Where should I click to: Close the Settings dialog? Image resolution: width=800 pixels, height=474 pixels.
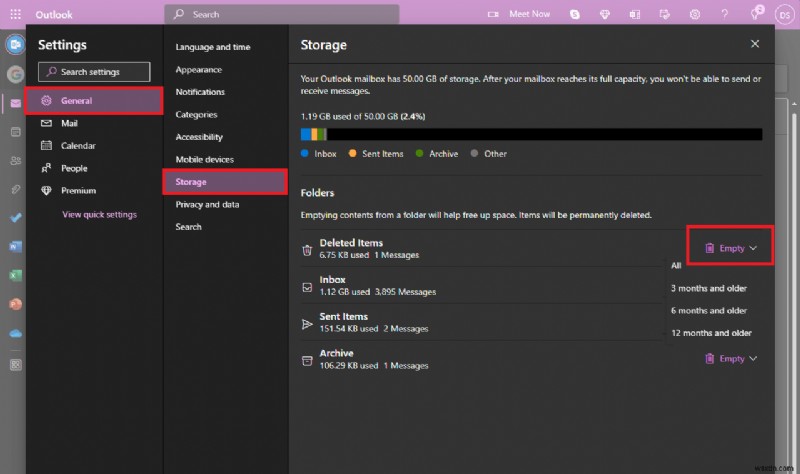pyautogui.click(x=755, y=44)
